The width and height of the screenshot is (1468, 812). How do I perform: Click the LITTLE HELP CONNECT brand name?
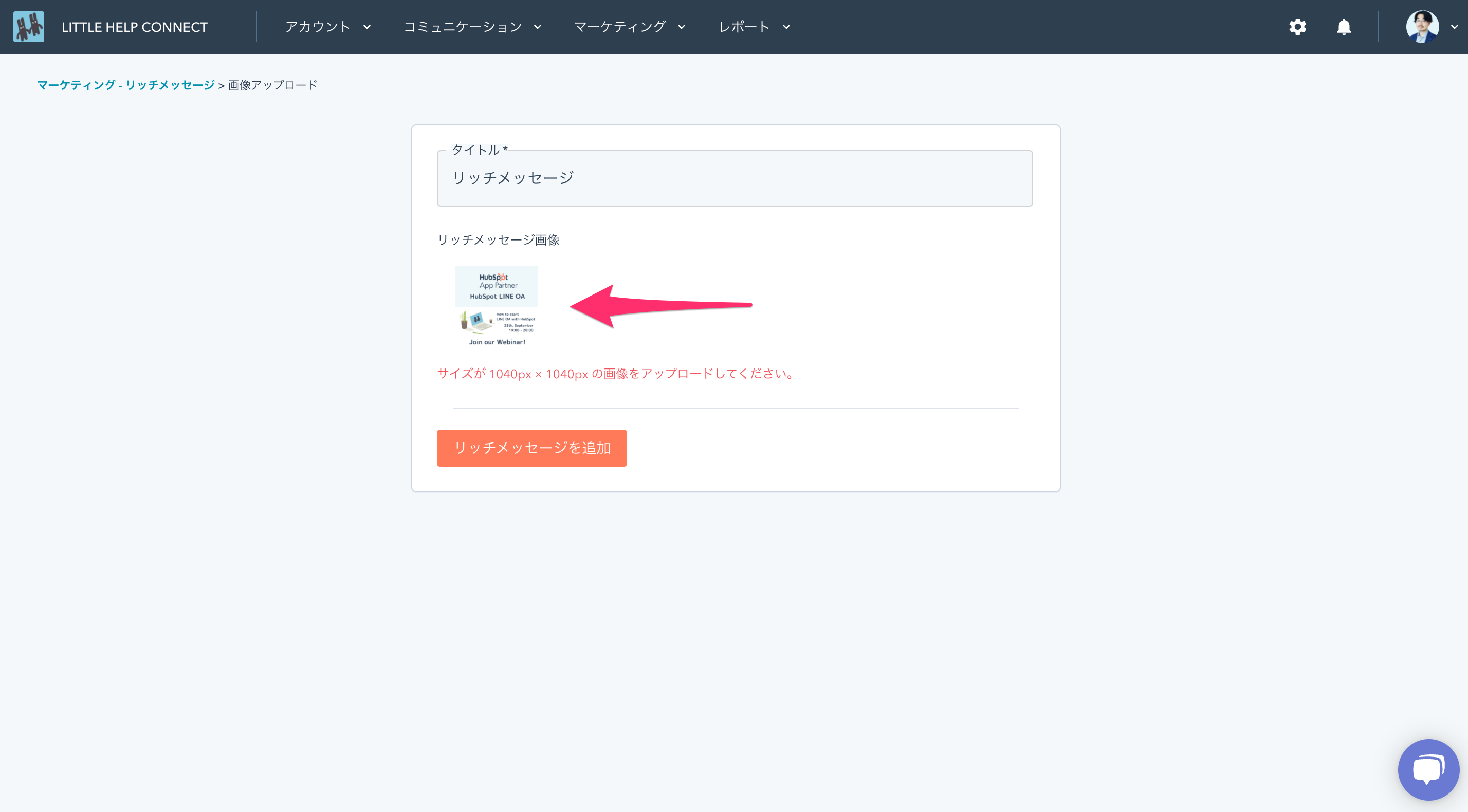pyautogui.click(x=135, y=27)
